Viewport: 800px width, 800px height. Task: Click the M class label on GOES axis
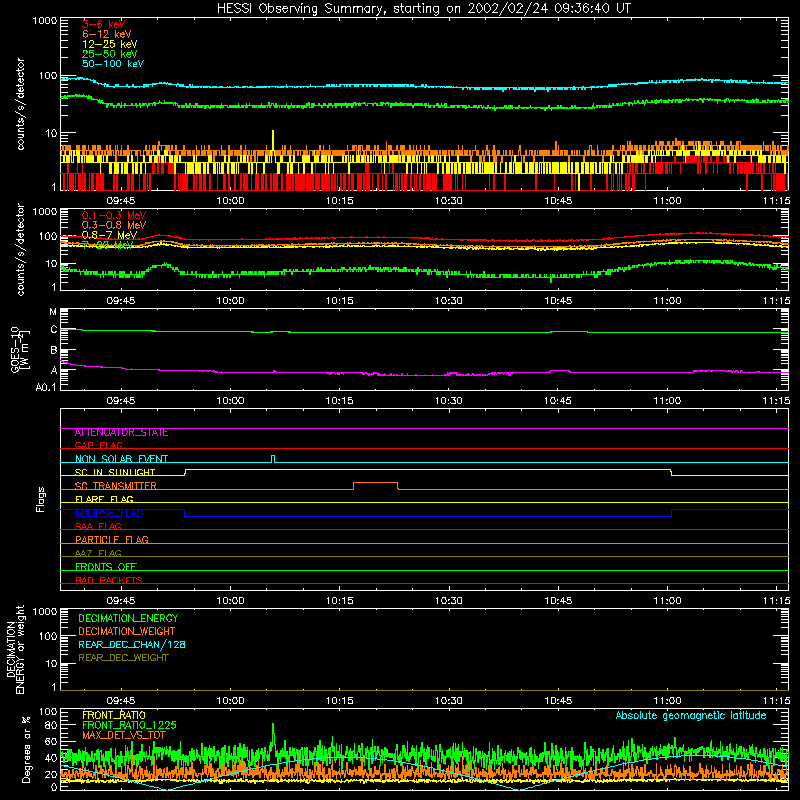pyautogui.click(x=53, y=312)
